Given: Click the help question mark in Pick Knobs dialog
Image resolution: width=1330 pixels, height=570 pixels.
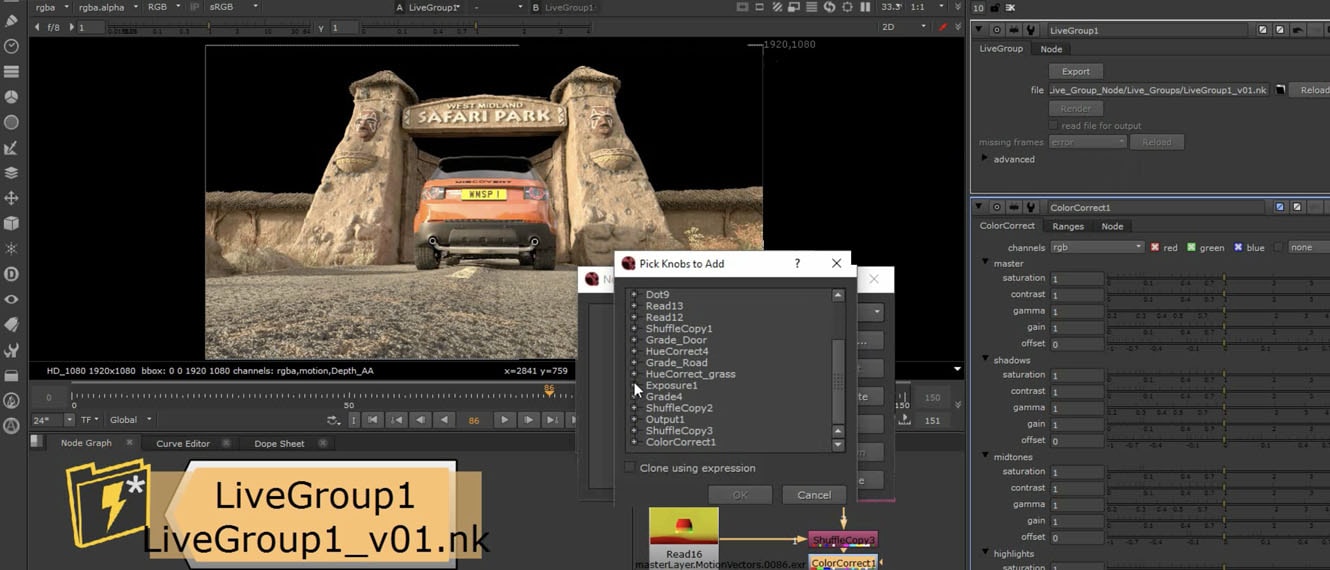Looking at the screenshot, I should 797,264.
